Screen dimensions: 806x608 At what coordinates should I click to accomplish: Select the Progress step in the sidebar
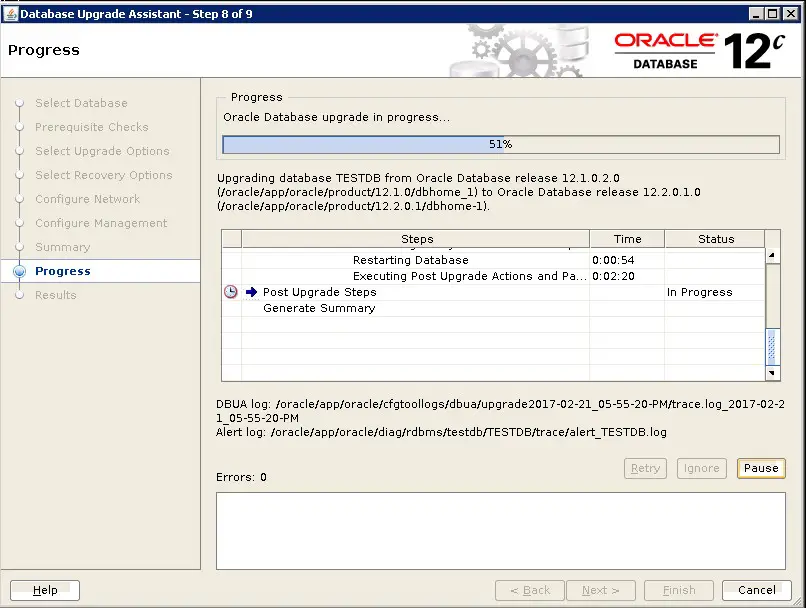coord(63,271)
